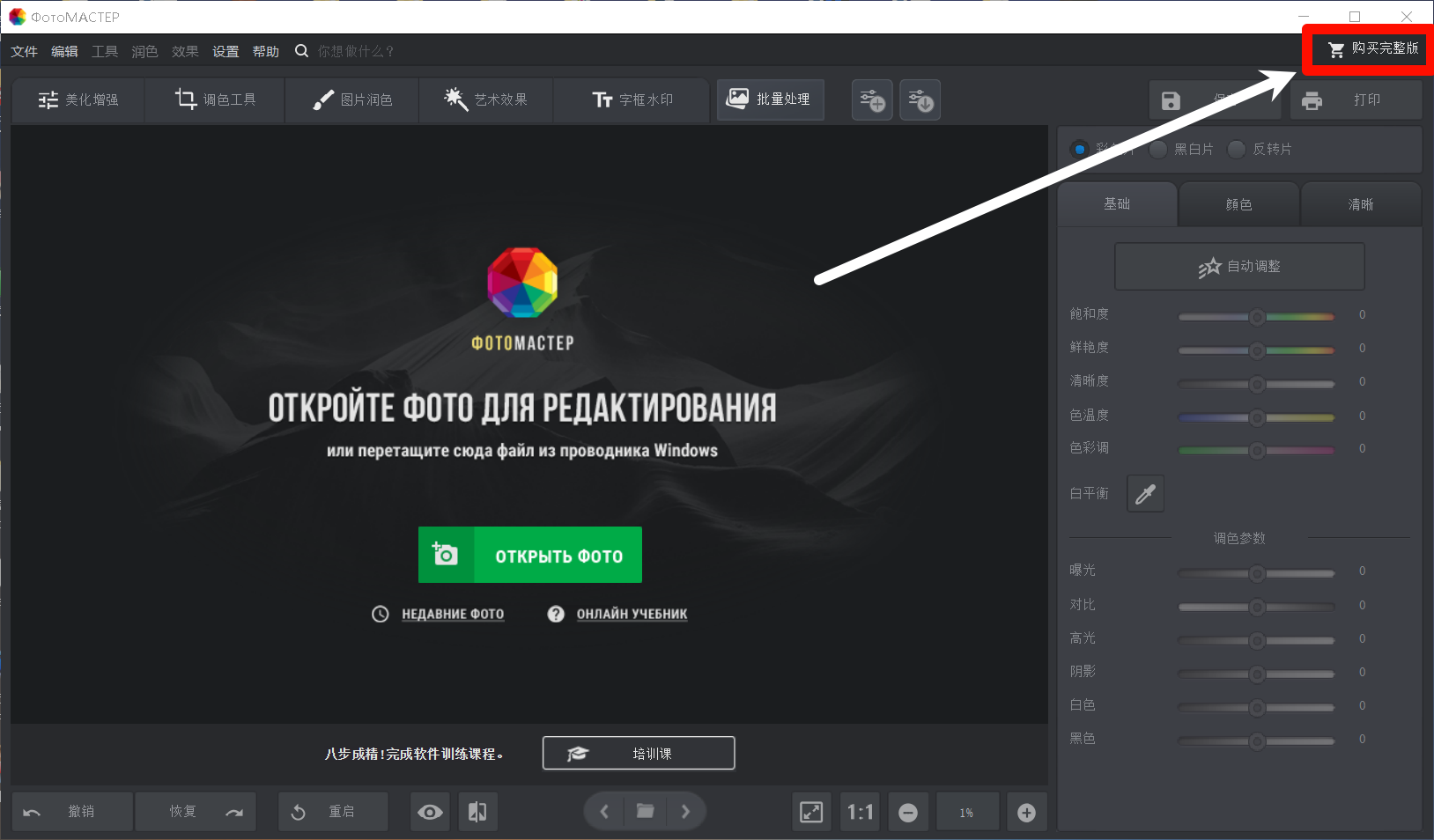Select the 美化增强 tab
1434x840 pixels.
pos(78,99)
